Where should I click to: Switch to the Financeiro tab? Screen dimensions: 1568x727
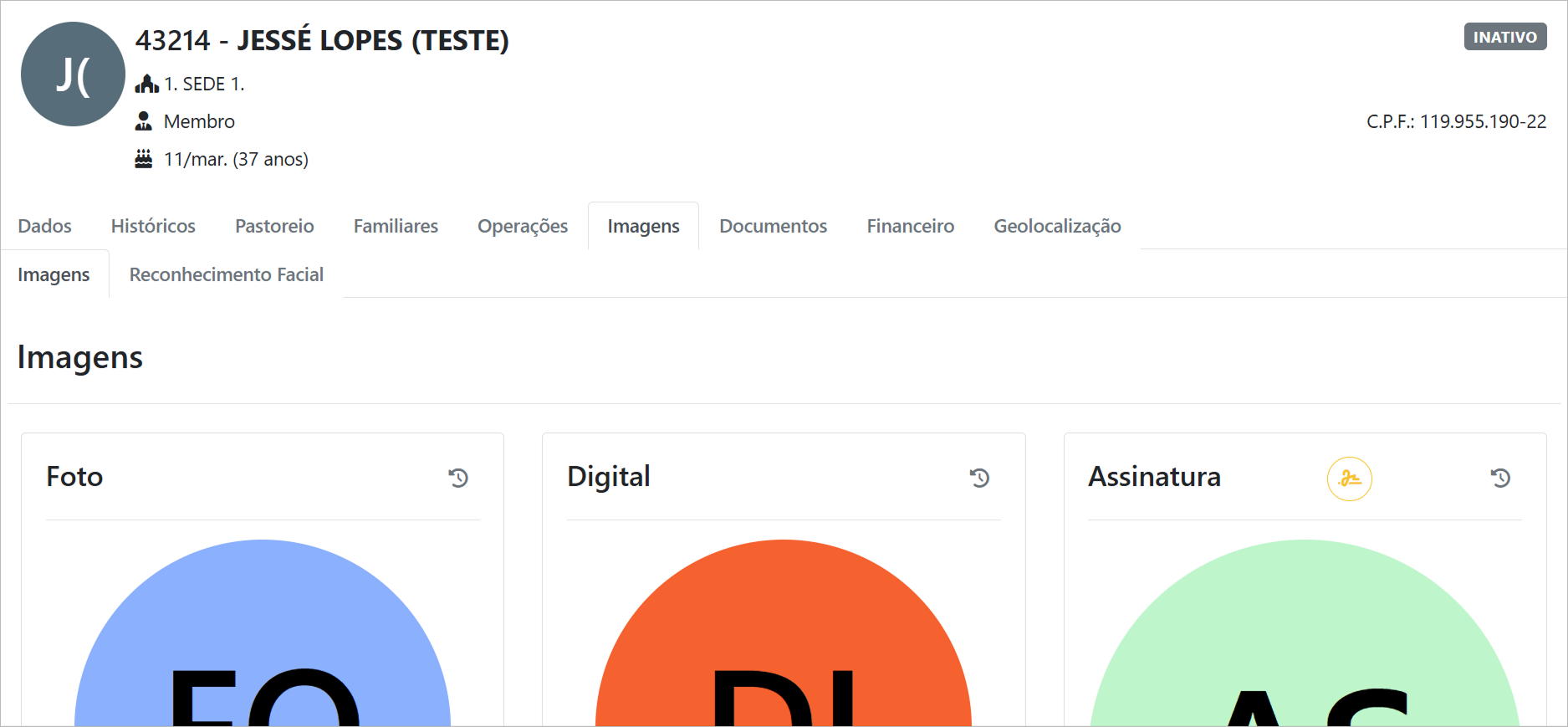[910, 226]
